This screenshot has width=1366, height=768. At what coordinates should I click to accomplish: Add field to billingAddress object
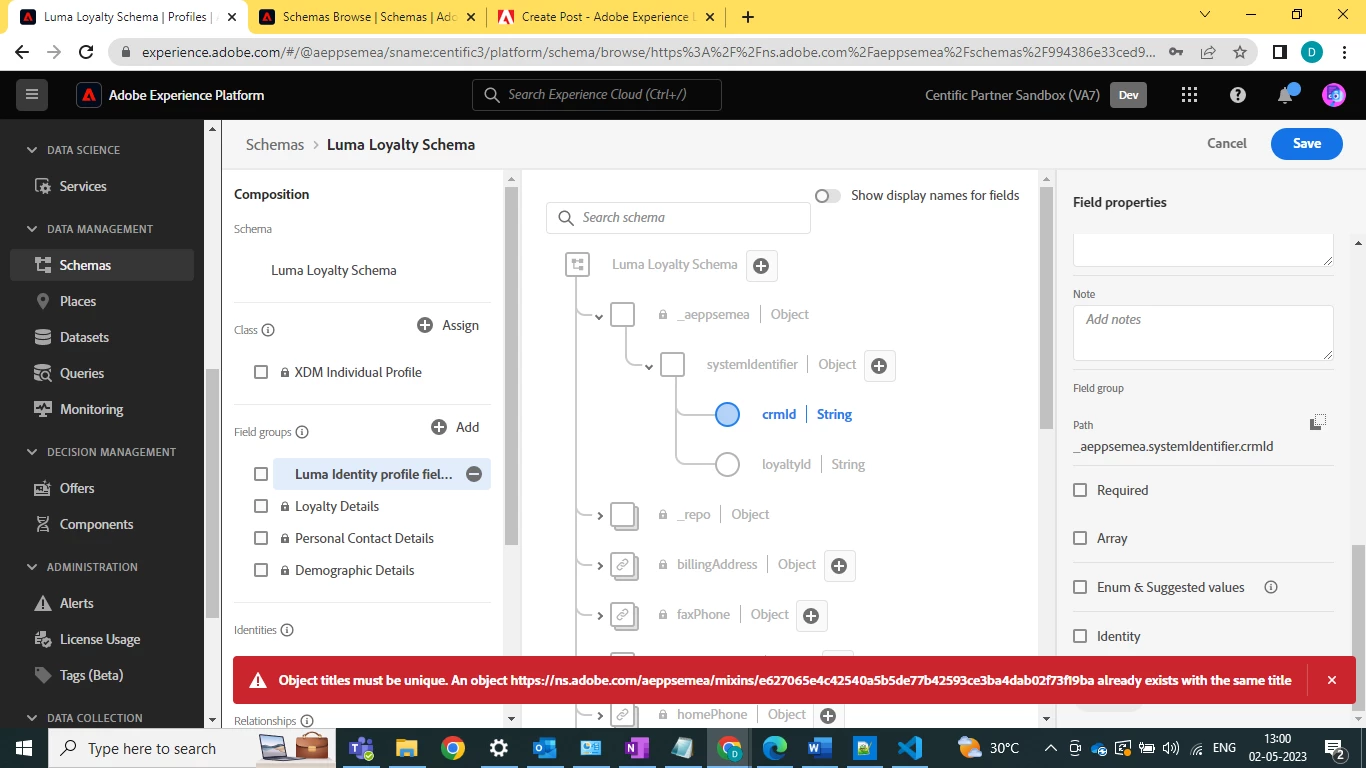(x=839, y=566)
